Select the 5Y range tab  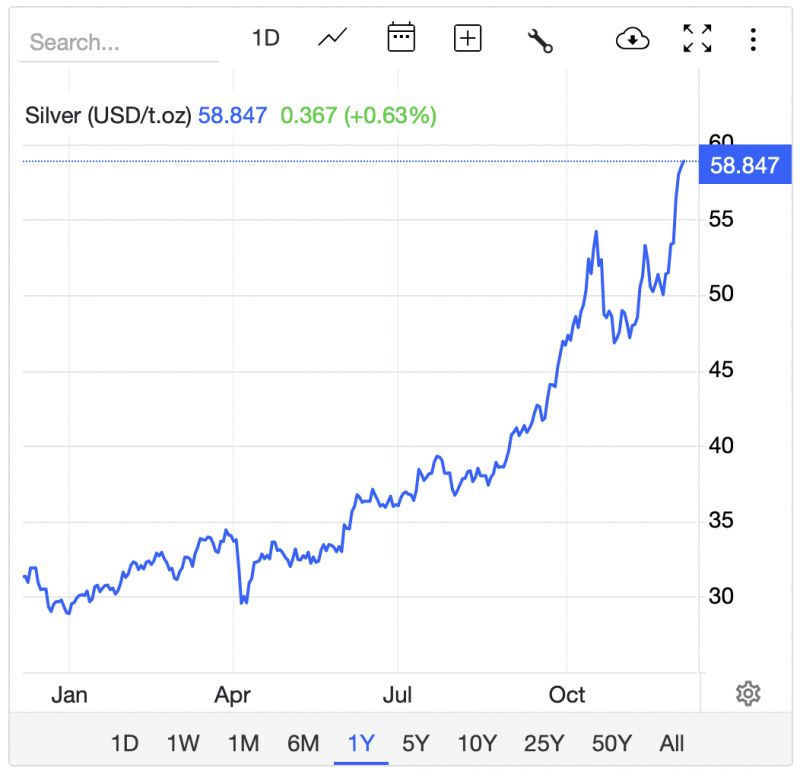coord(416,743)
